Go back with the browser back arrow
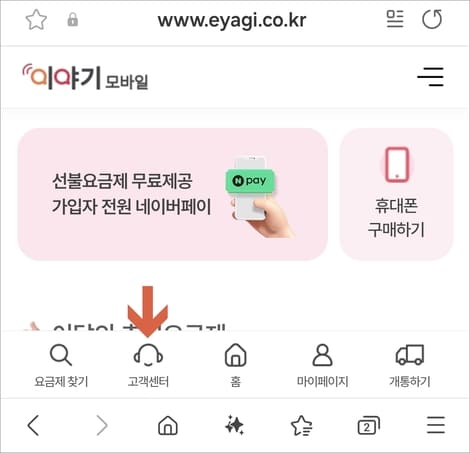Screen dimensions: 470x453 [x=34, y=425]
